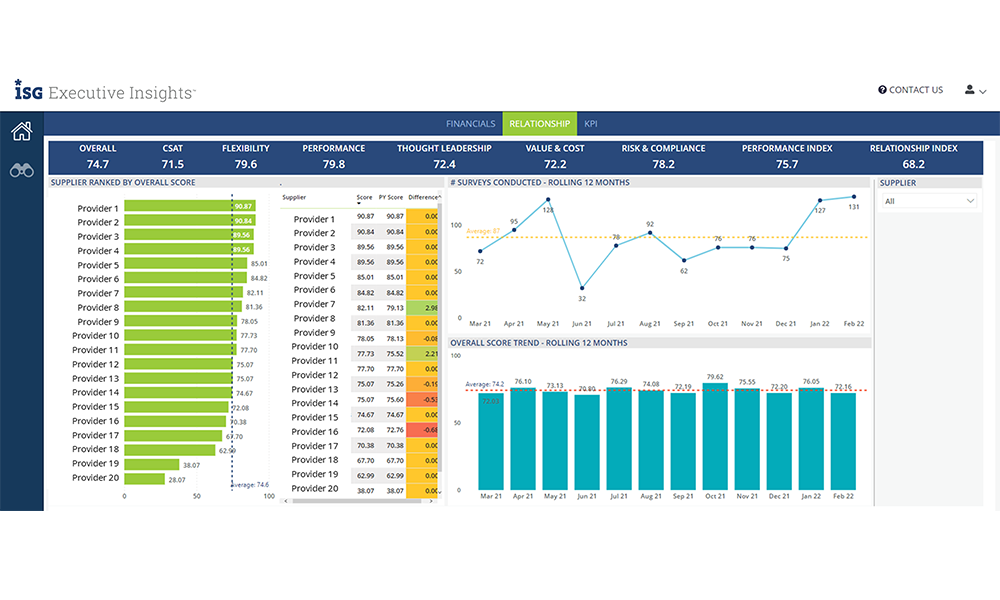1000x600 pixels.
Task: Click the Contact Us question mark icon
Action: click(x=882, y=90)
